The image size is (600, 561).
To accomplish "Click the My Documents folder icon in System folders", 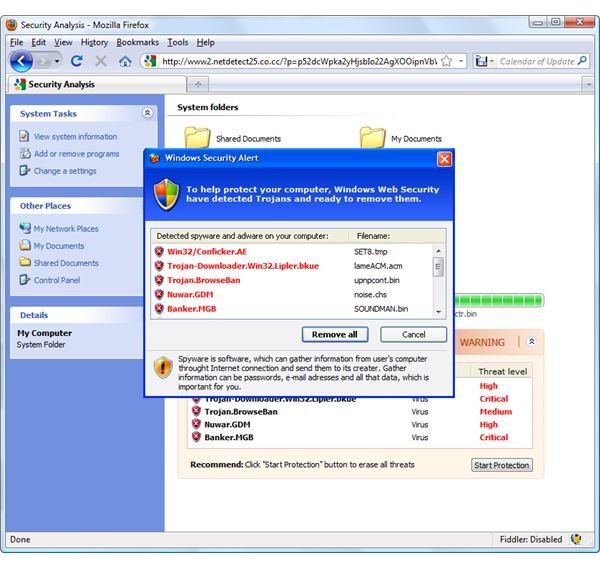I will click(372, 137).
